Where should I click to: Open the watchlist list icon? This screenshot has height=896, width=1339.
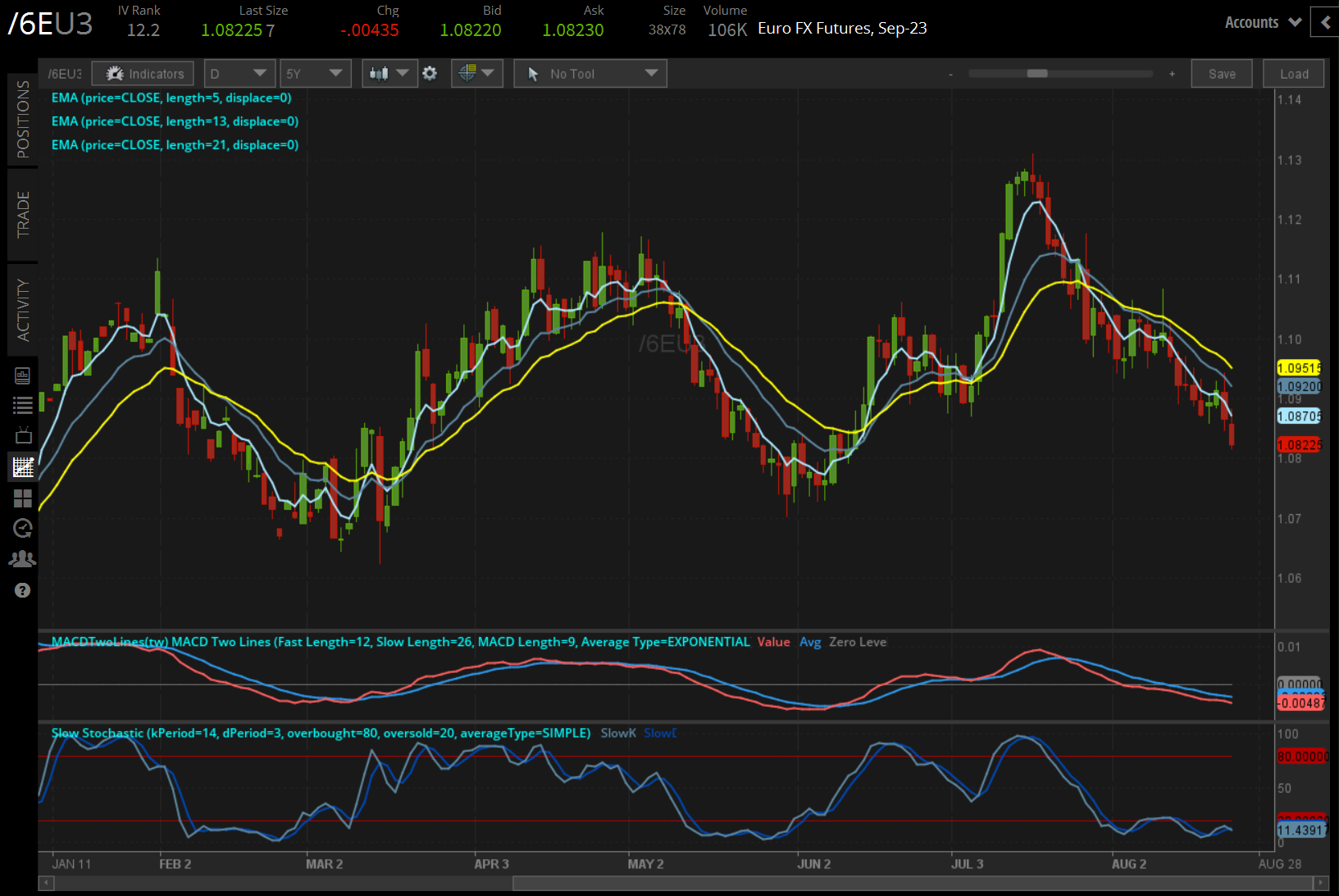pos(23,405)
